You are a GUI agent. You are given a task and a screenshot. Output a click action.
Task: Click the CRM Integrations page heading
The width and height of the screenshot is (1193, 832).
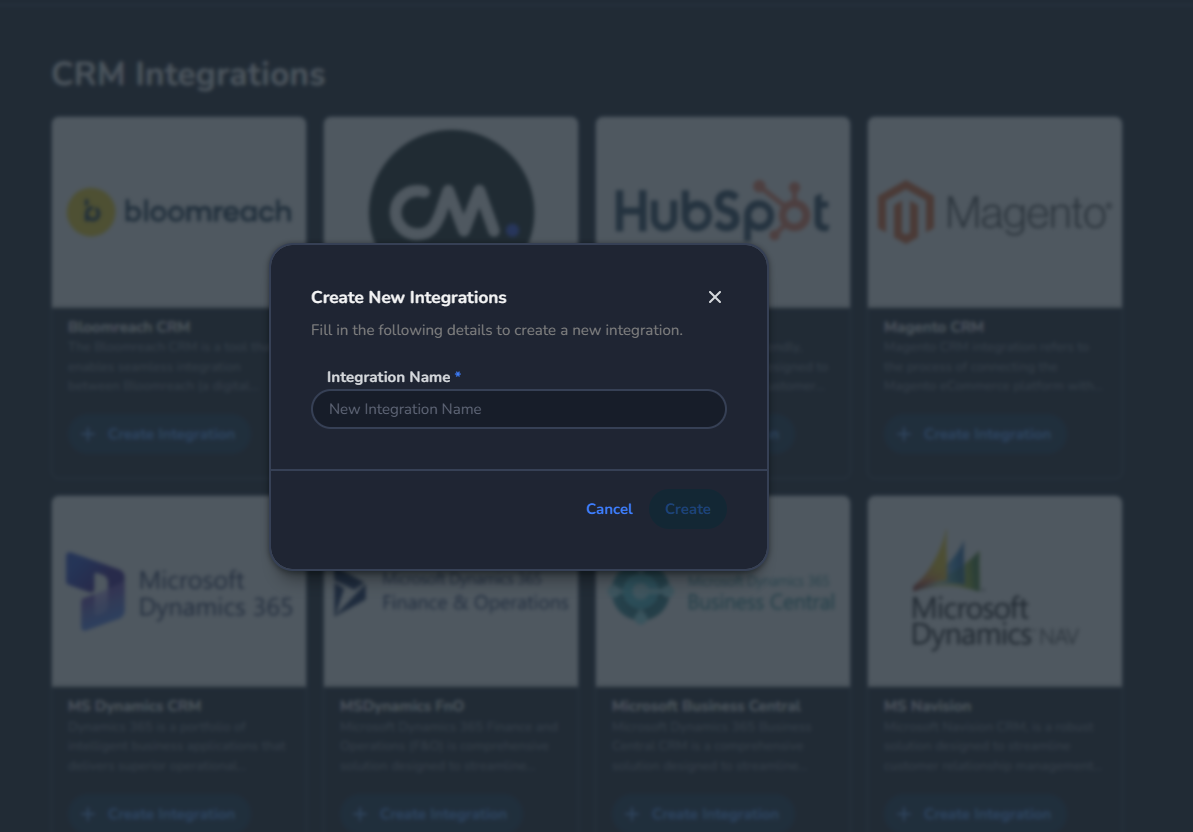(189, 75)
